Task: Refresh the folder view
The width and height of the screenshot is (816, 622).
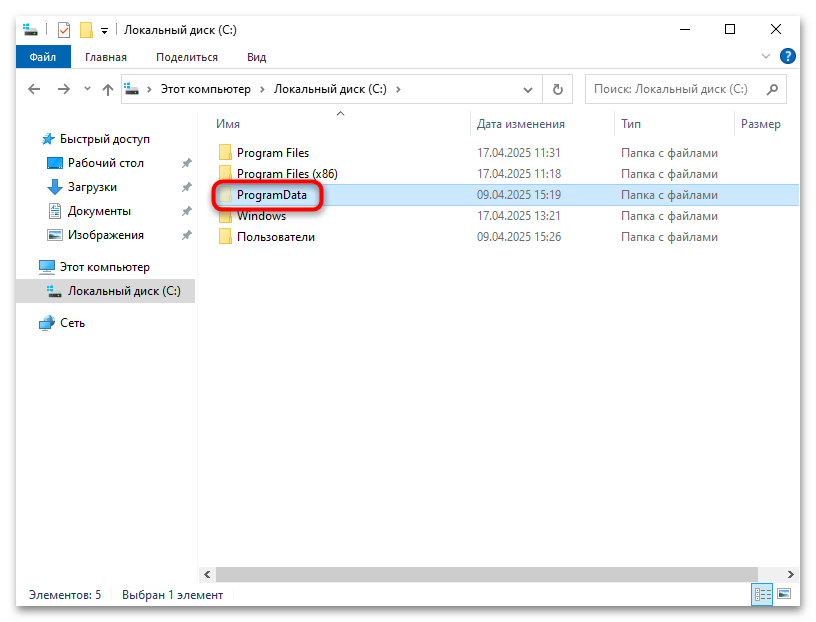Action: tap(558, 90)
